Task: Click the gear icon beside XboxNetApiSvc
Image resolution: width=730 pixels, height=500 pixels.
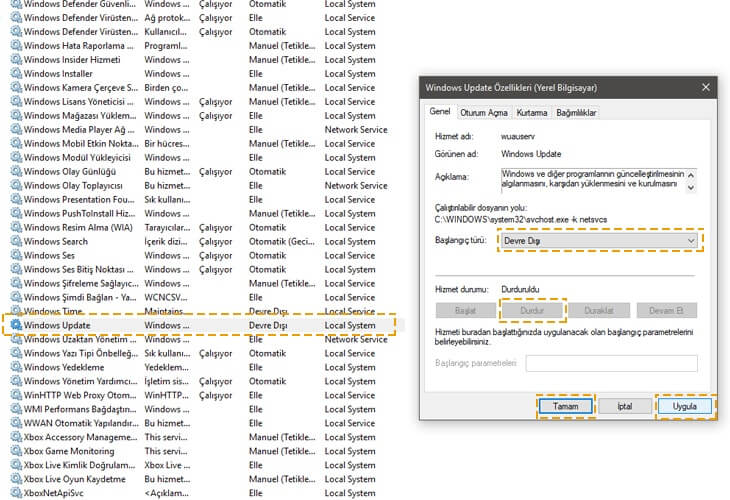Action: [16, 493]
